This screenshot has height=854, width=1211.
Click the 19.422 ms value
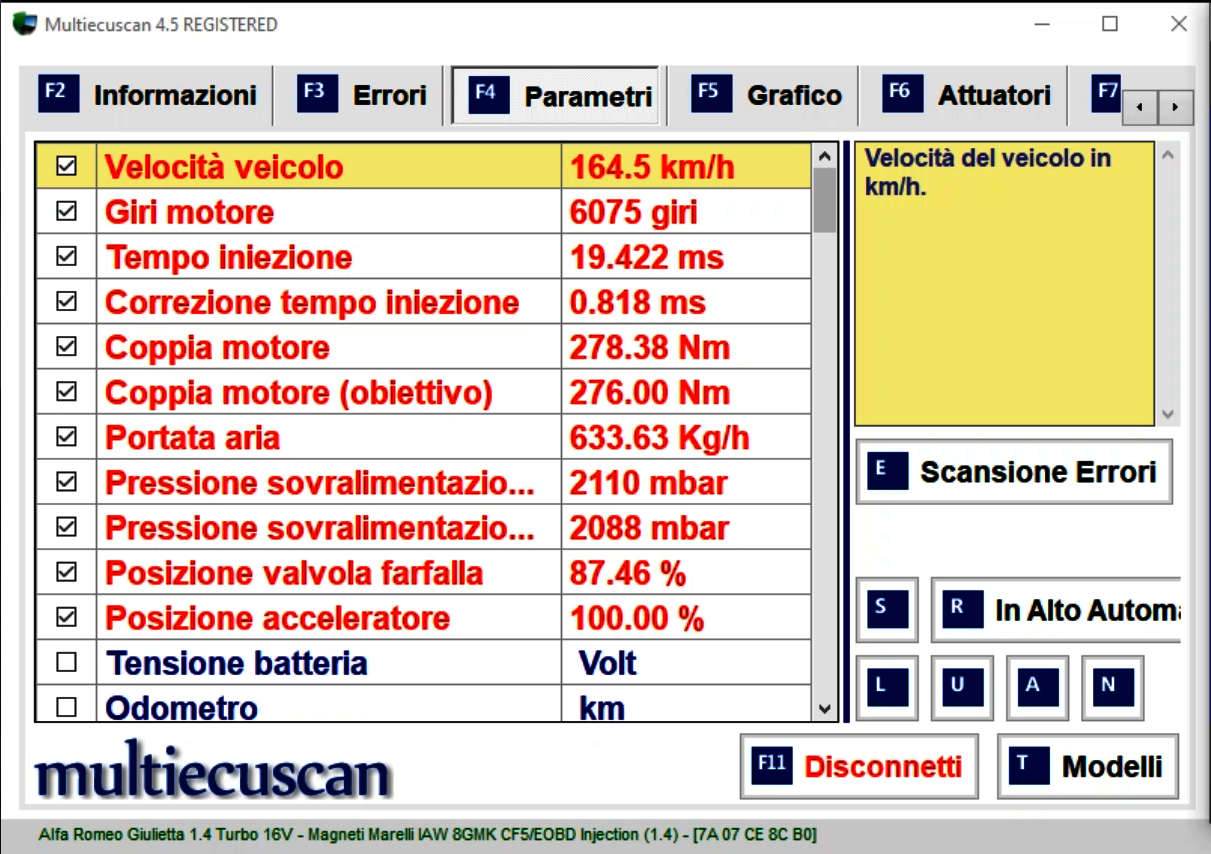pyautogui.click(x=646, y=257)
